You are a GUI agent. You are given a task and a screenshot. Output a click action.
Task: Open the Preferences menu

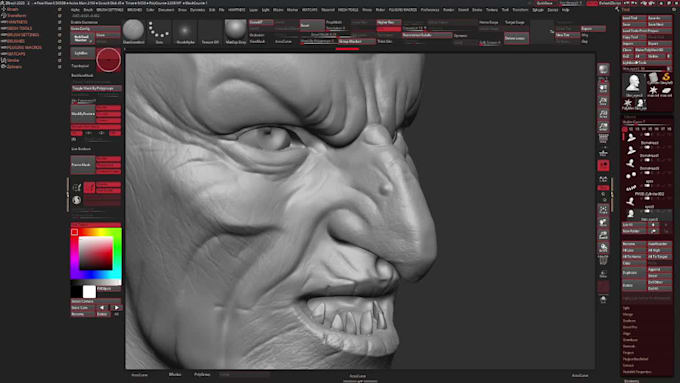click(x=430, y=10)
